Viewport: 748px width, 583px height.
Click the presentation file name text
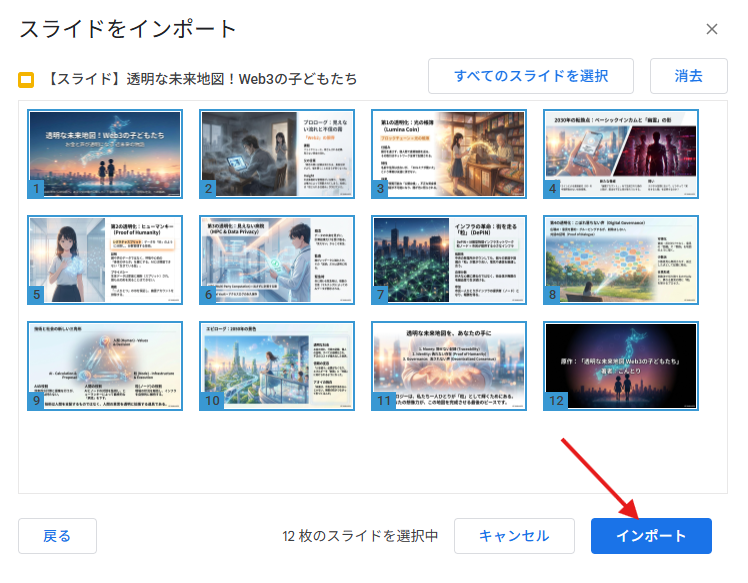tap(201, 79)
